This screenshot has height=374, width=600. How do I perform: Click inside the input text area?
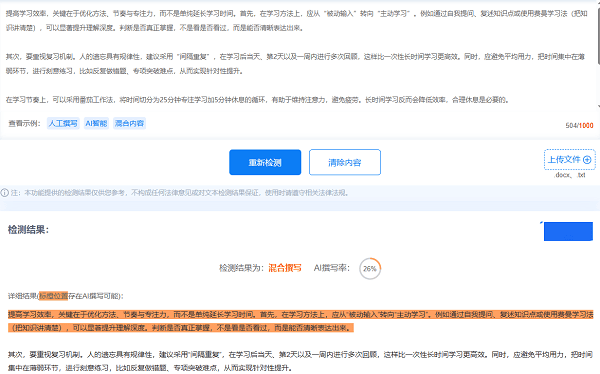(x=297, y=56)
